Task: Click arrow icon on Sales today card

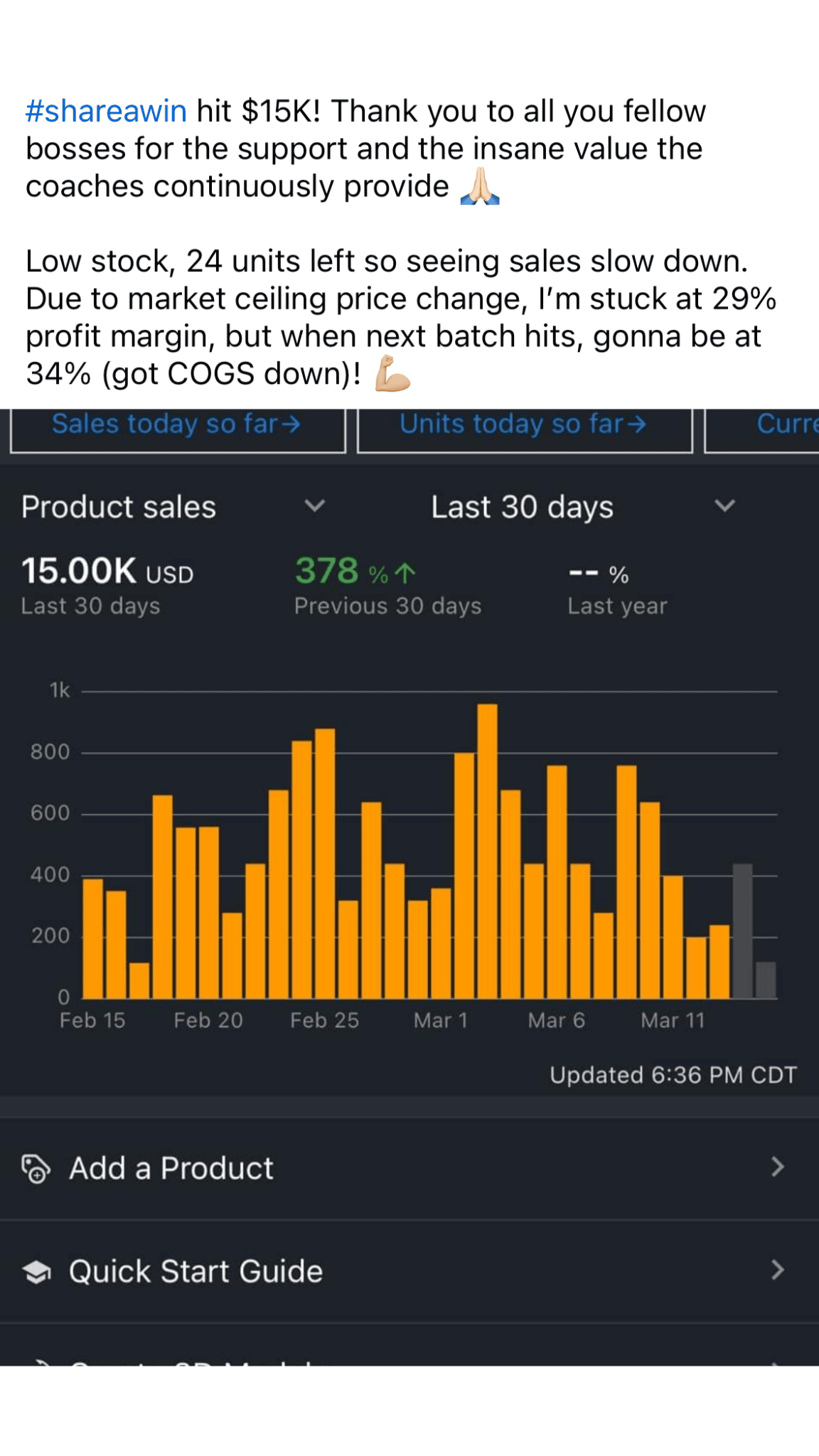Action: 291,424
